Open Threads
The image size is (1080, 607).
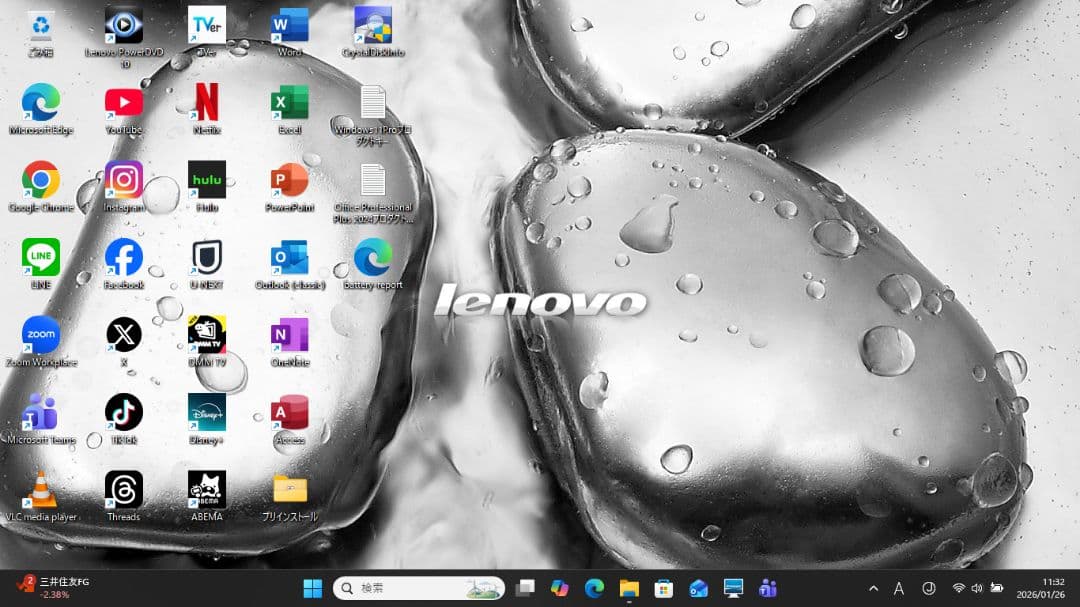[x=123, y=487]
